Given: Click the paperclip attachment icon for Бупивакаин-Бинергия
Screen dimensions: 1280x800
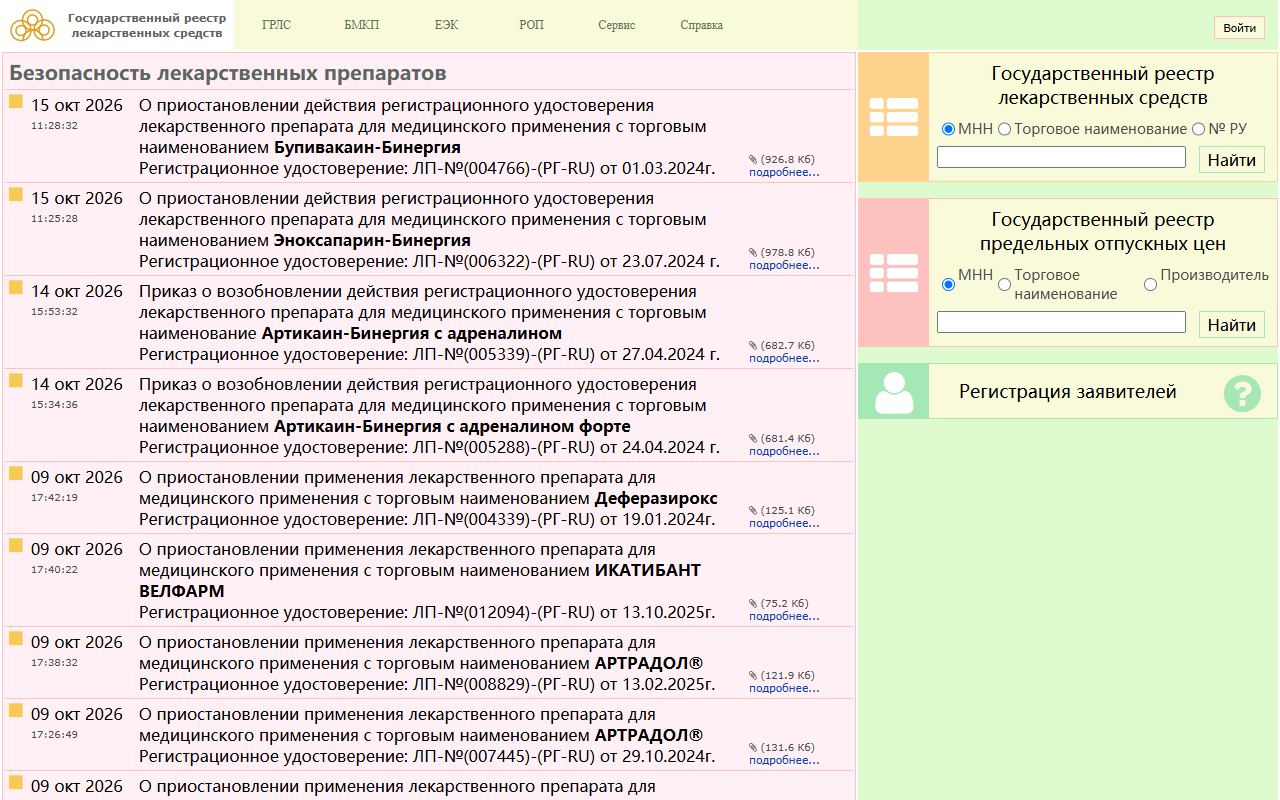Looking at the screenshot, I should tap(753, 159).
